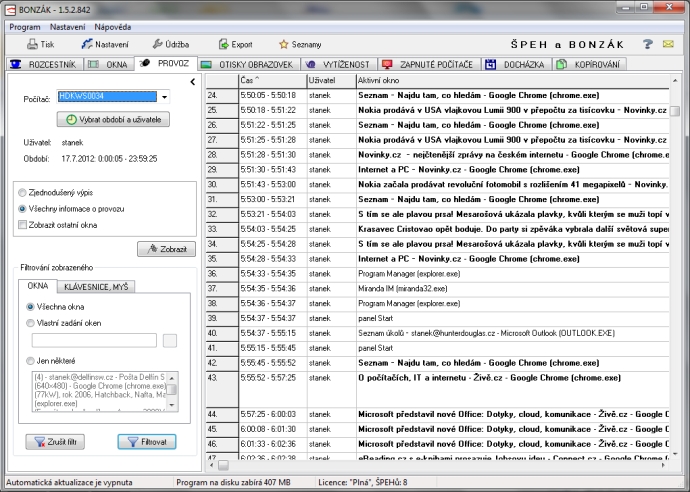
Task: Click the Zobrazit button
Action: click(x=166, y=249)
